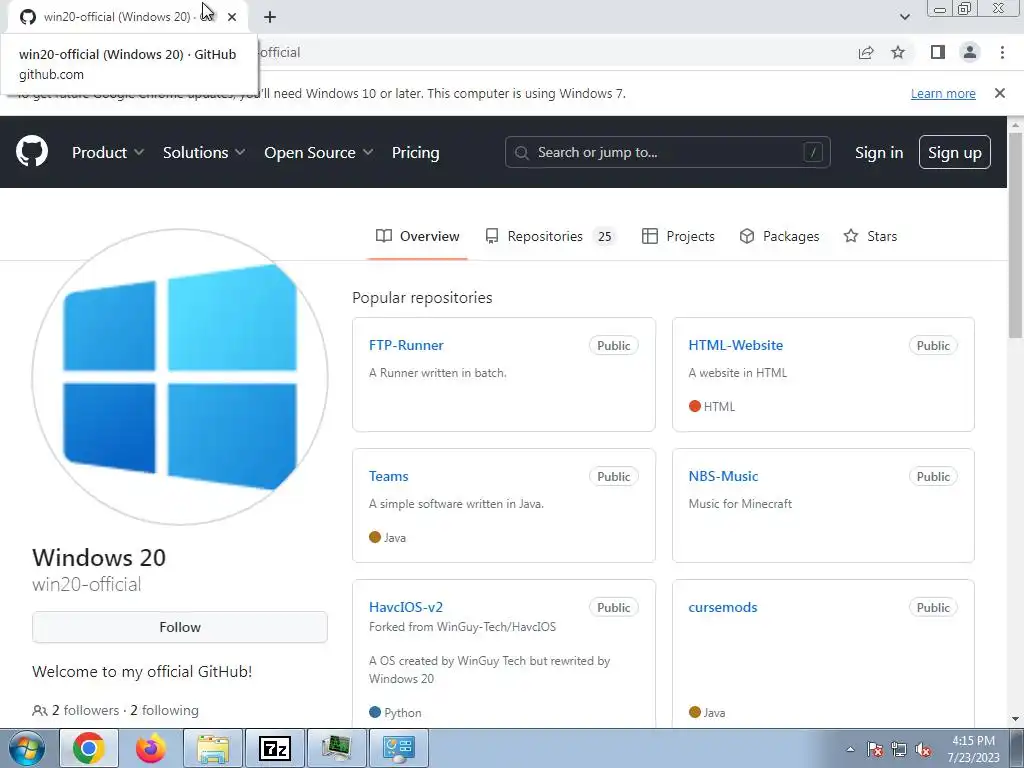Focus the Search or jump to field
The height and width of the screenshot is (768, 1024).
coord(667,152)
